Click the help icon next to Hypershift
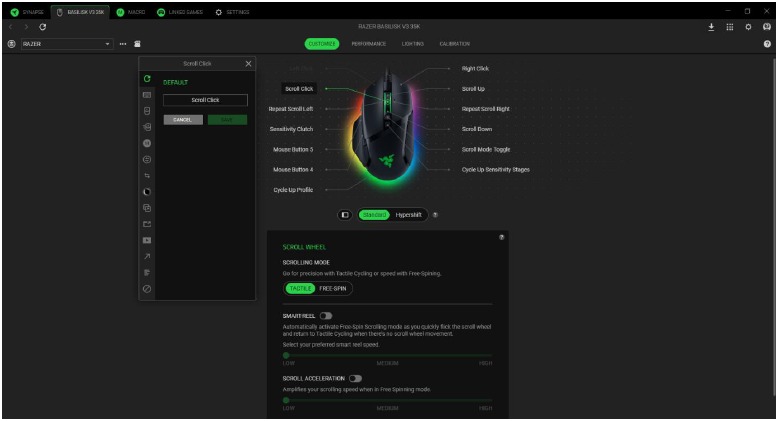The height and width of the screenshot is (421, 778). (435, 215)
